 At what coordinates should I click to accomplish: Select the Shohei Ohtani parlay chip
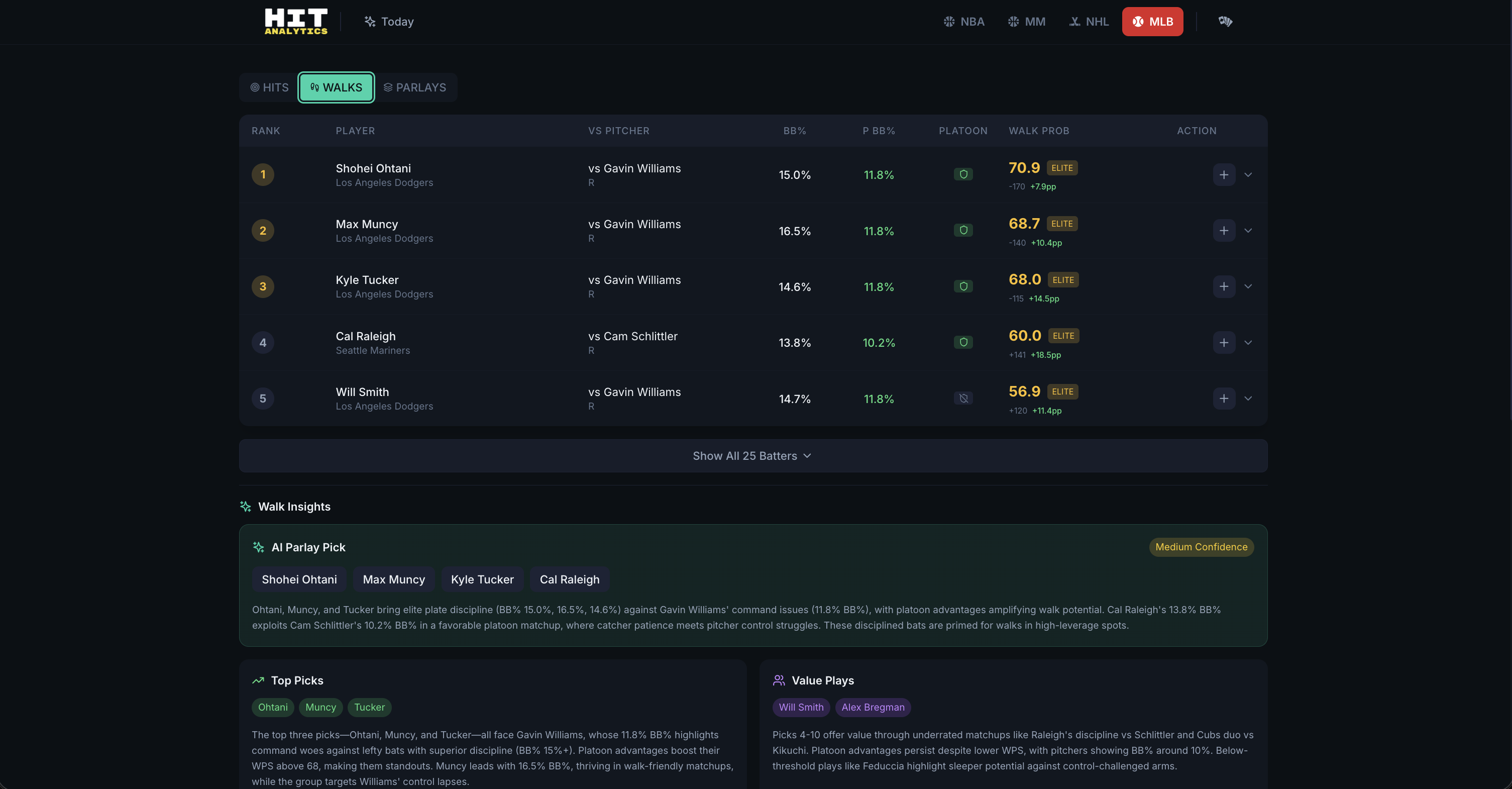point(299,579)
